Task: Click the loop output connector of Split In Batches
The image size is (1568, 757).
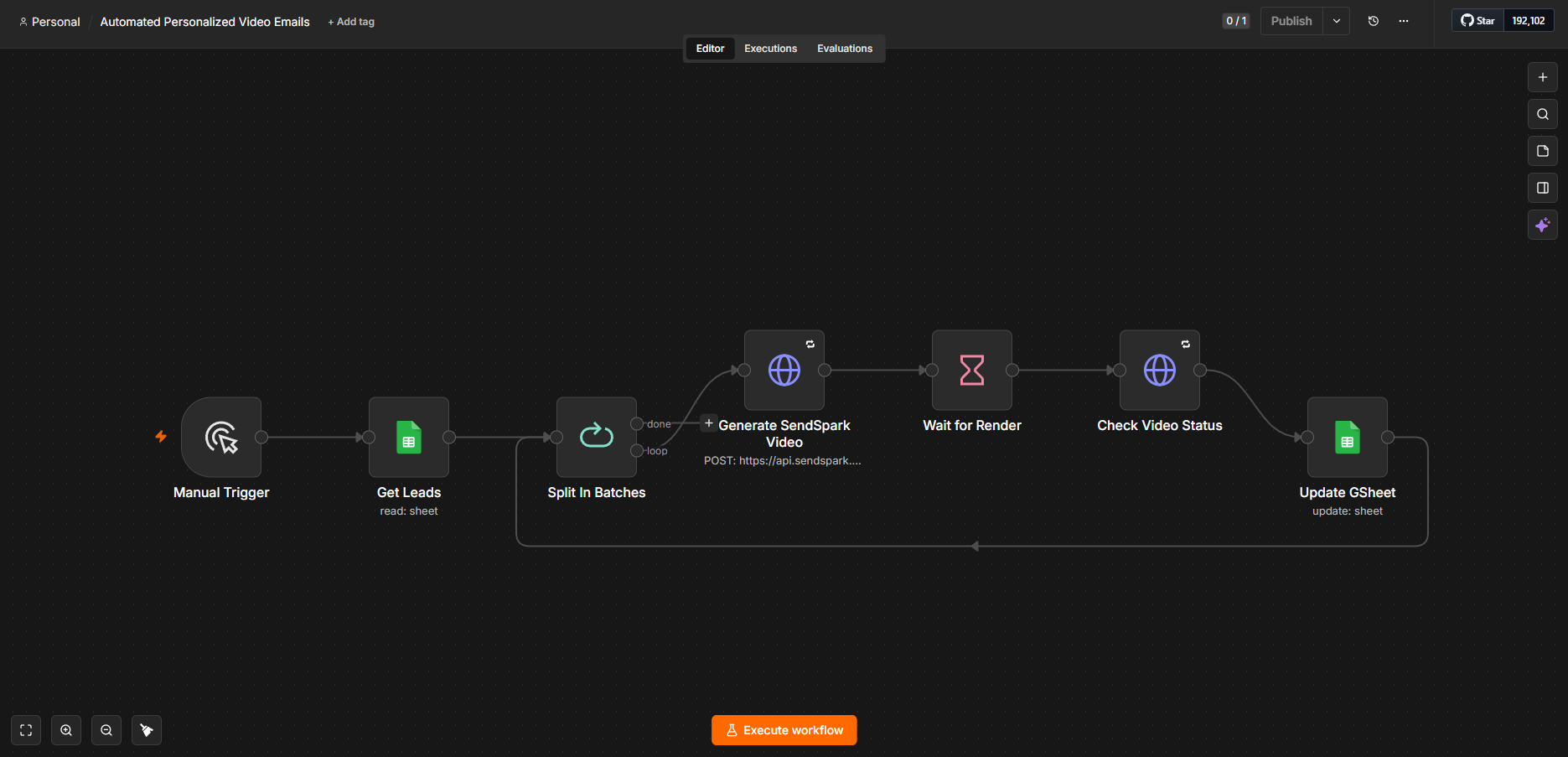Action: 637,451
